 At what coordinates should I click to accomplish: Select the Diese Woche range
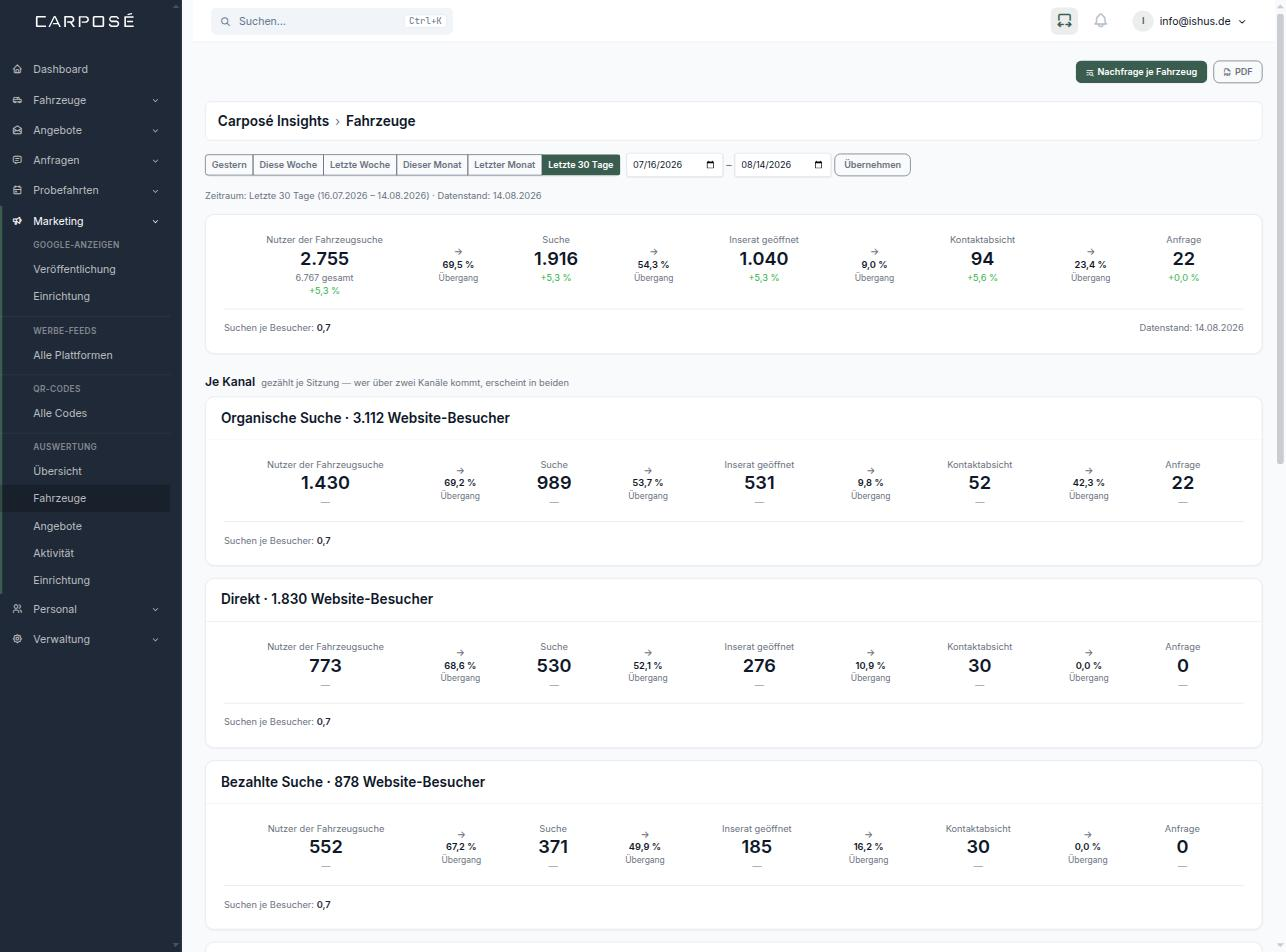288,165
